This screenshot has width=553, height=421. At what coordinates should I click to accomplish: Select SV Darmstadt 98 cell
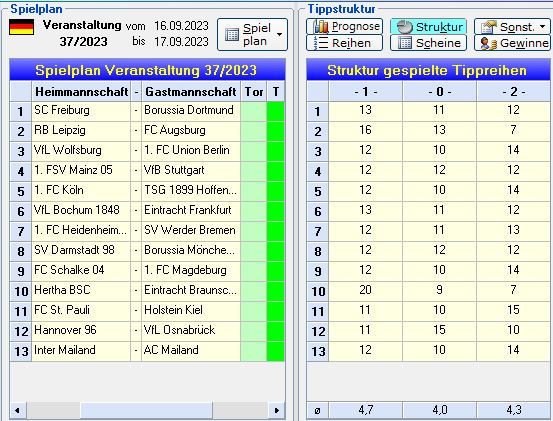point(81,251)
